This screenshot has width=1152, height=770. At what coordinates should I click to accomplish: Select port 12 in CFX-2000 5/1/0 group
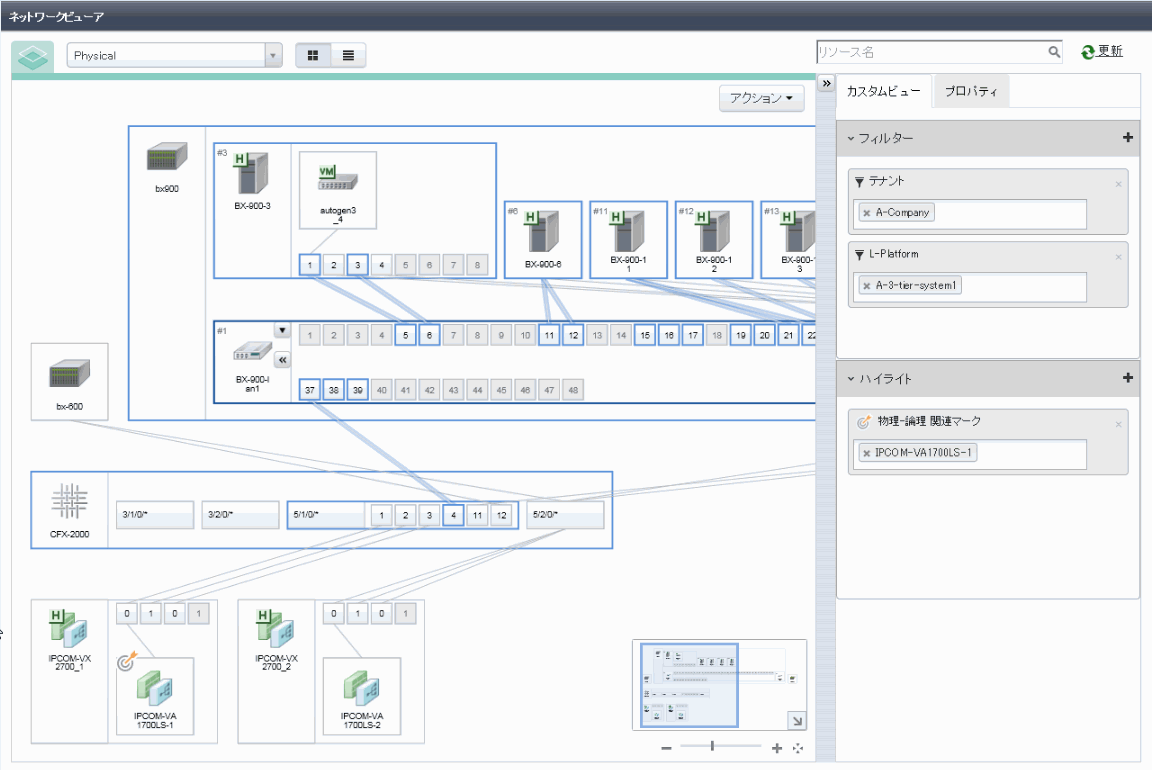click(x=501, y=515)
